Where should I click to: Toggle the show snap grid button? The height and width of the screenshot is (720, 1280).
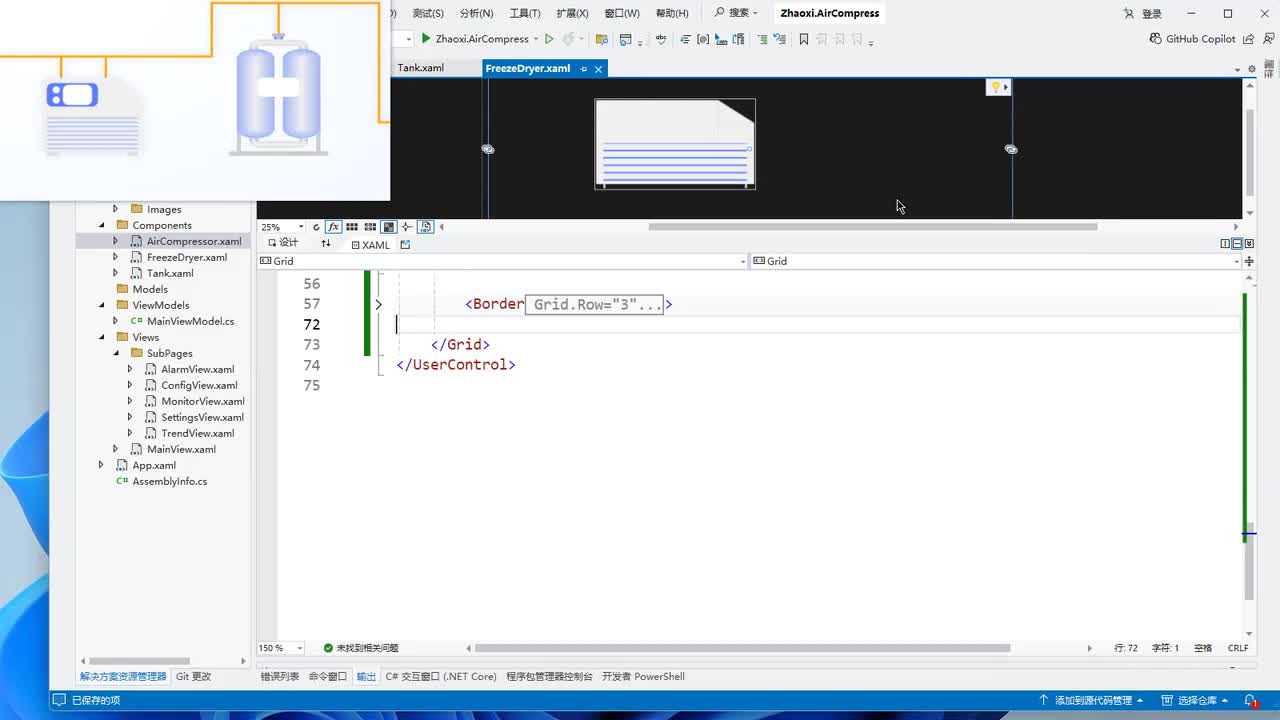(x=352, y=227)
